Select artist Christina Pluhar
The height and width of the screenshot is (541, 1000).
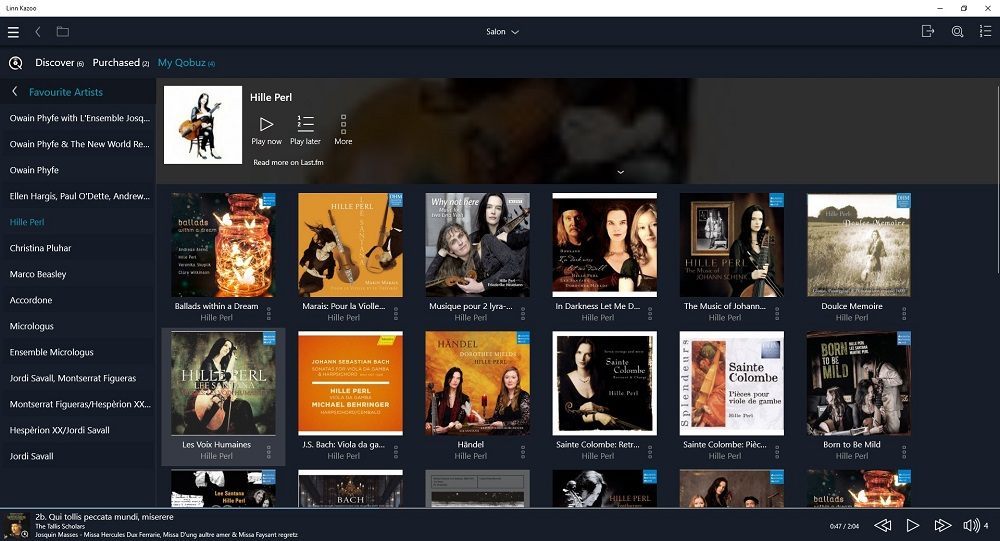[x=78, y=248]
